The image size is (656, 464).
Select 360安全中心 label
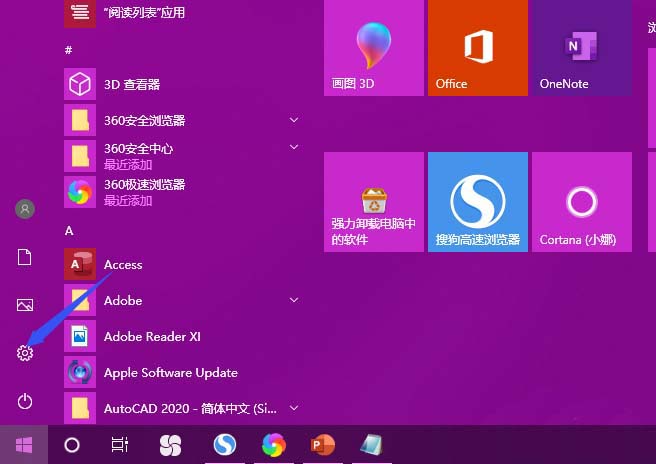tap(138, 149)
